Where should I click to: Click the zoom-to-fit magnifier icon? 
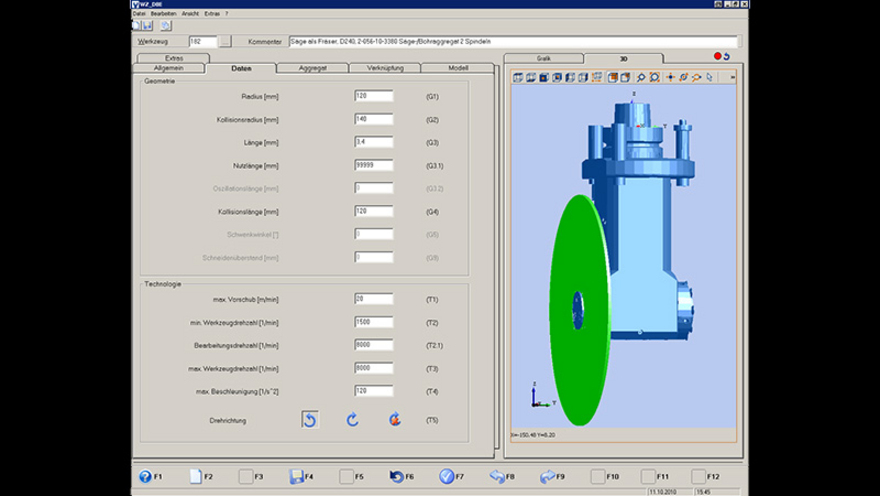[654, 77]
